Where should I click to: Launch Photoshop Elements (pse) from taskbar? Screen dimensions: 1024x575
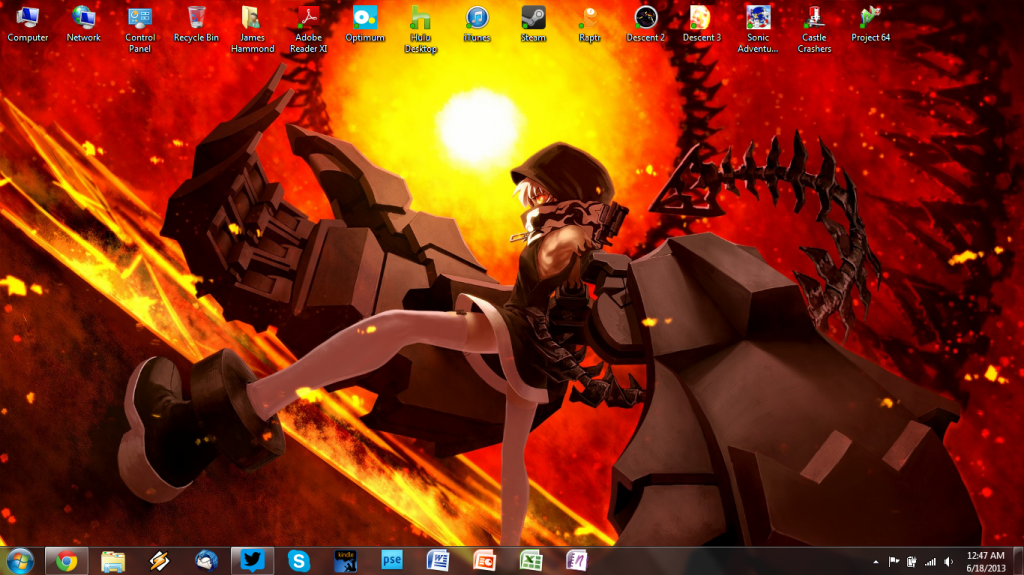tap(392, 561)
